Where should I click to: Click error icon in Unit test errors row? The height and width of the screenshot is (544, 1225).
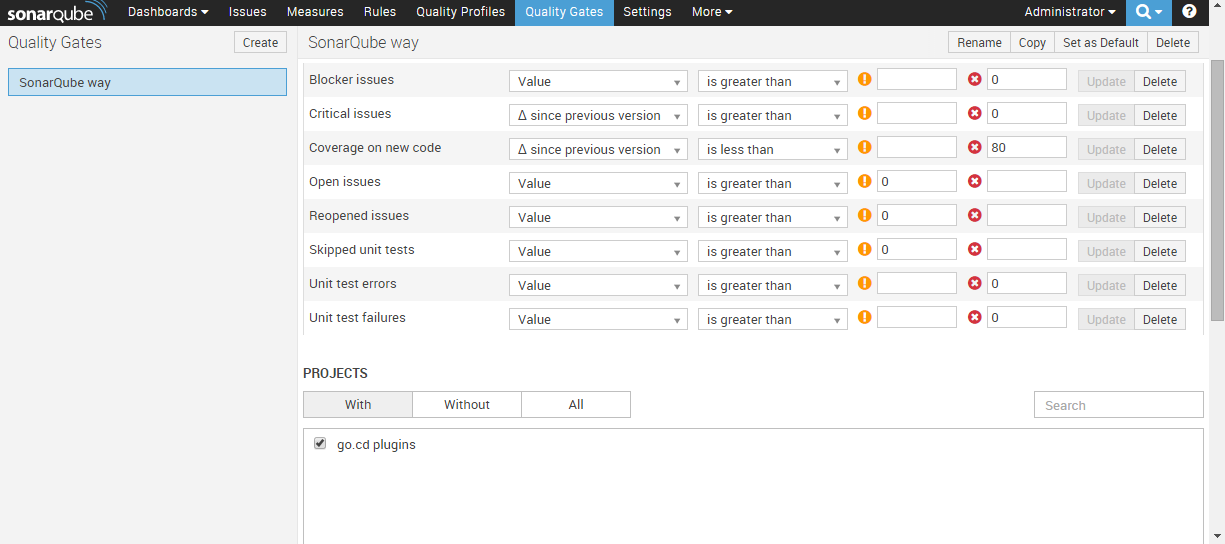tap(975, 283)
